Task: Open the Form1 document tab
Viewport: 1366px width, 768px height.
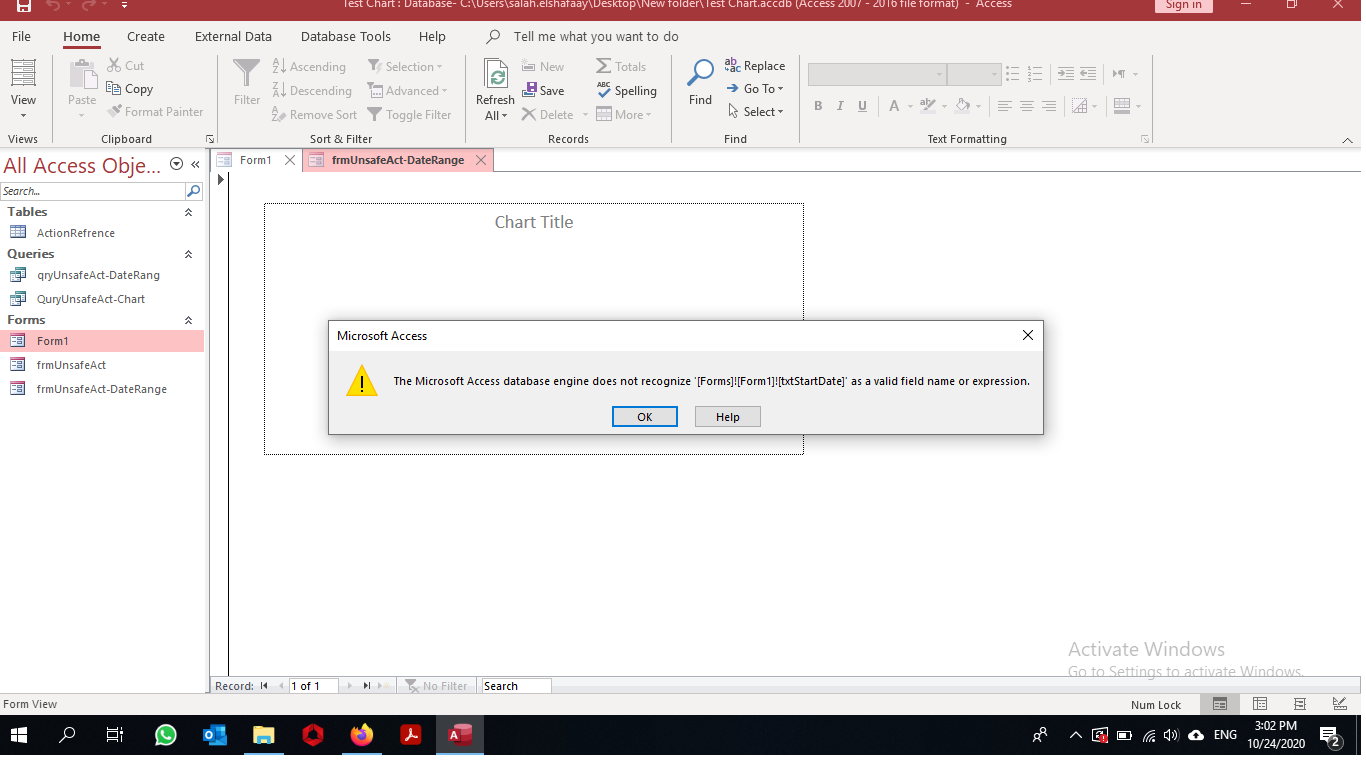Action: tap(255, 160)
